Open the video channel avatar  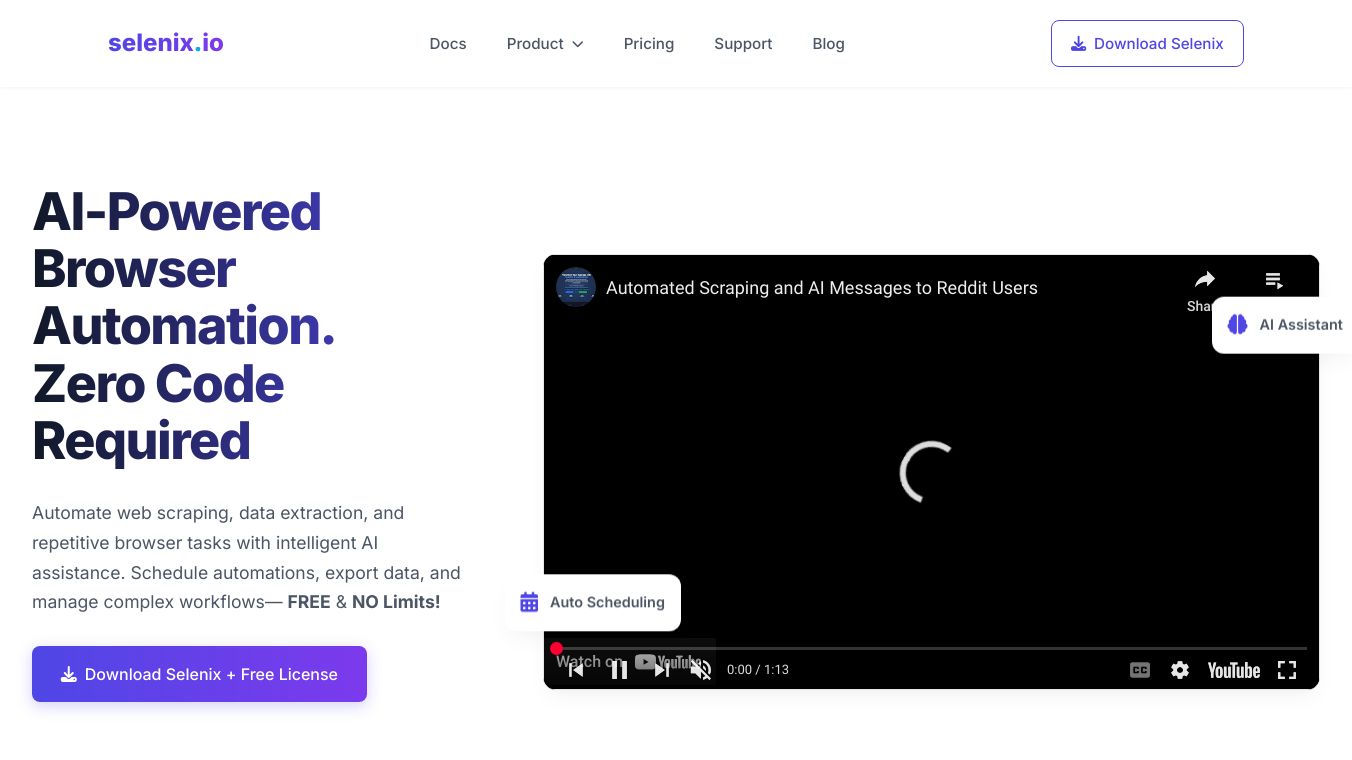(576, 288)
